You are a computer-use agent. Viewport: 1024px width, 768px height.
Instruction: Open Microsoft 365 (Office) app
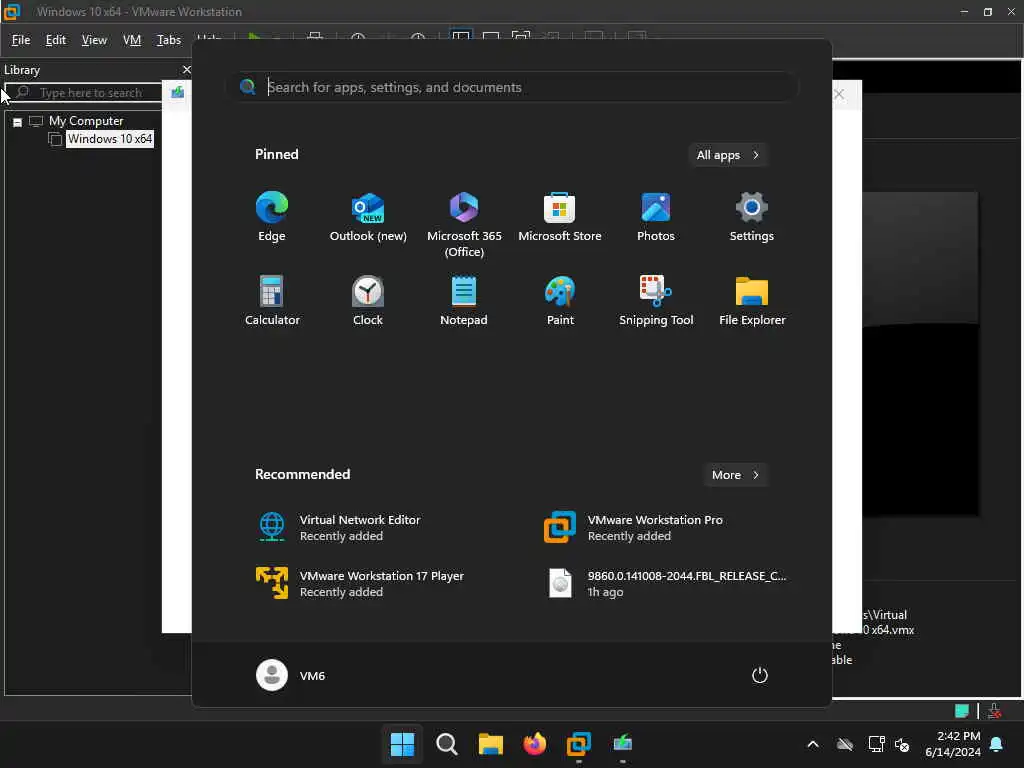[x=464, y=225]
